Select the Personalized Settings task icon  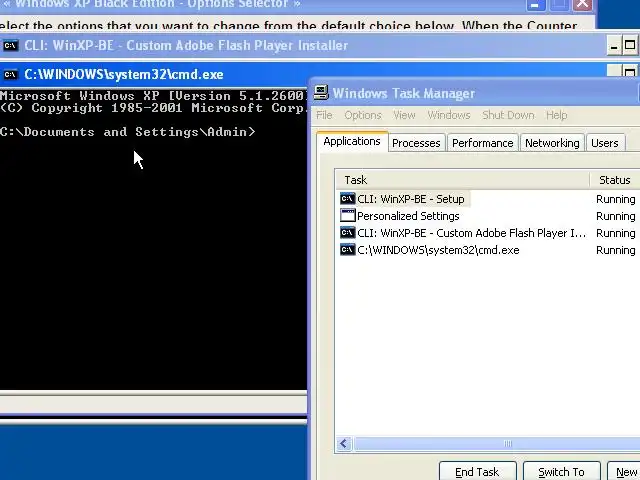click(348, 216)
